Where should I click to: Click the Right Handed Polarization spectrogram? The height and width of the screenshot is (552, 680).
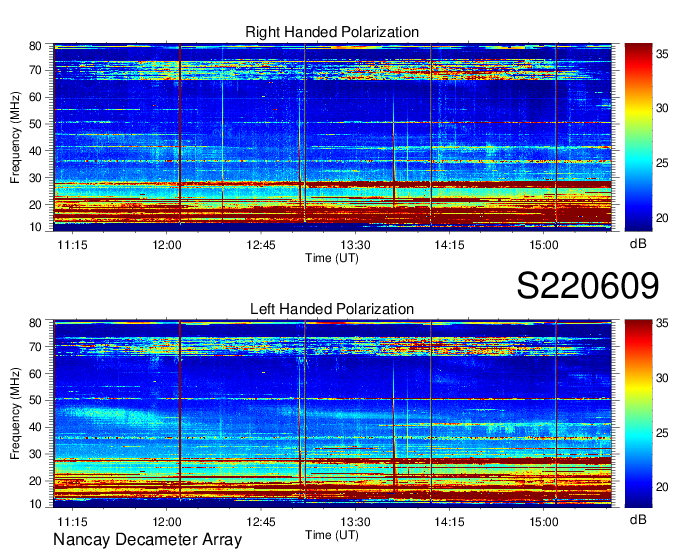tap(332, 137)
